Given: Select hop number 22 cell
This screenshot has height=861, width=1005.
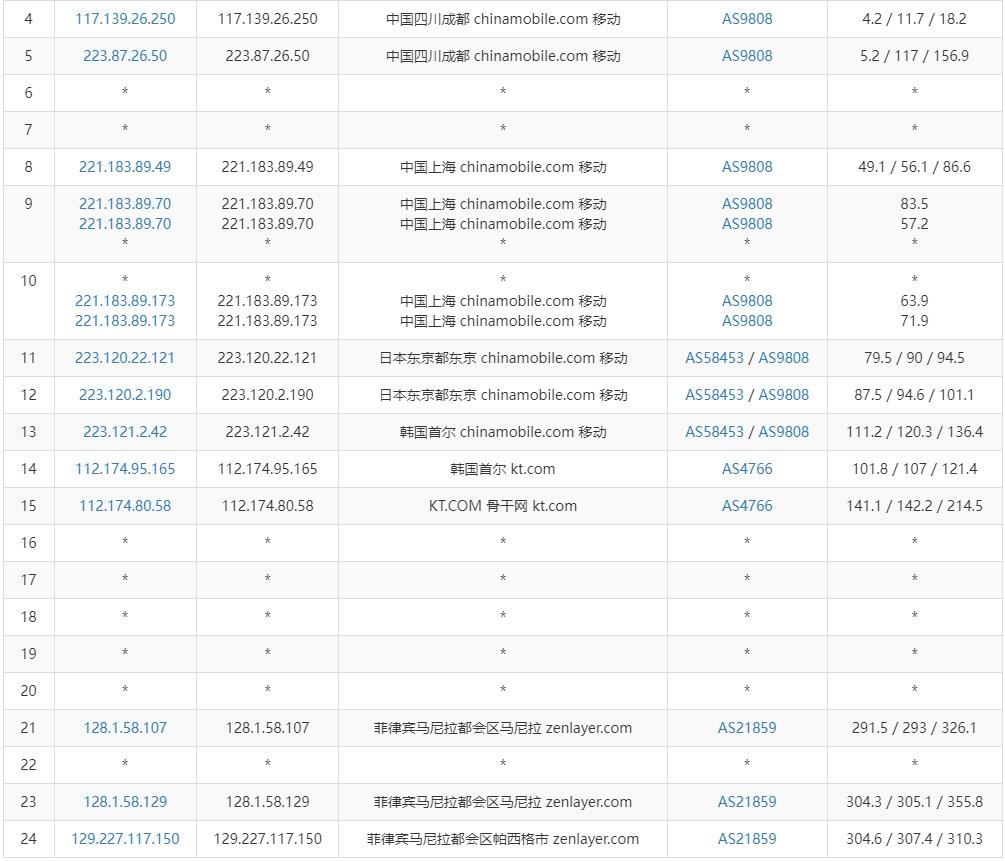Looking at the screenshot, I should [29, 765].
